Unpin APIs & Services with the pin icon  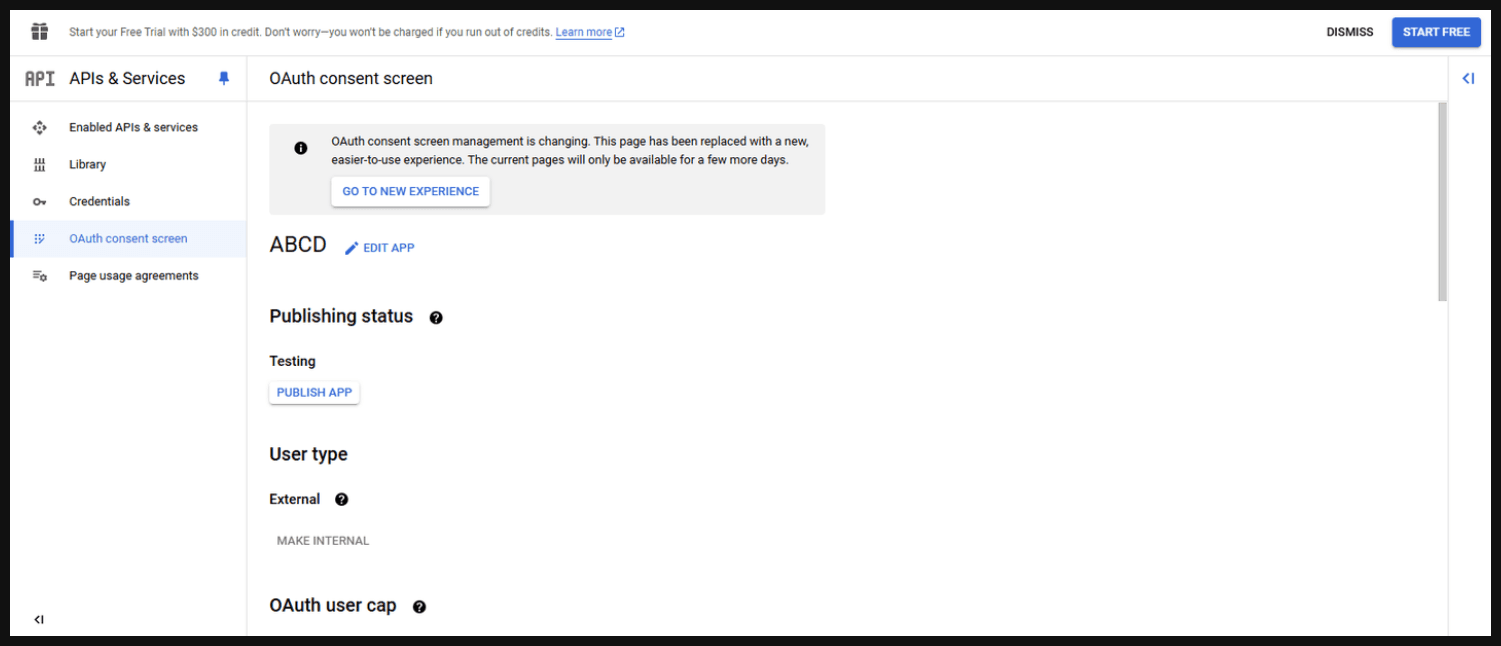(x=224, y=78)
